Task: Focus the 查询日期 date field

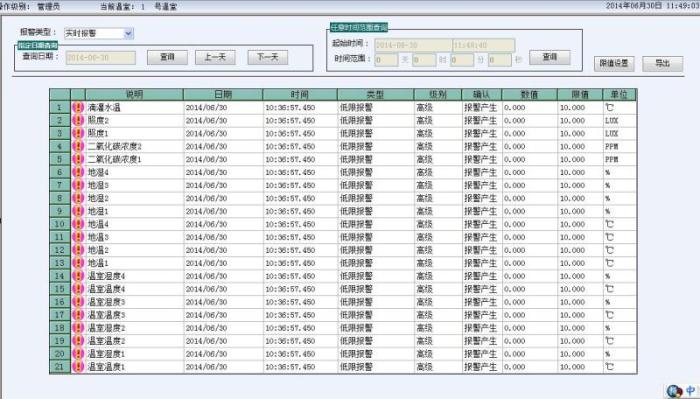Action: click(x=100, y=58)
